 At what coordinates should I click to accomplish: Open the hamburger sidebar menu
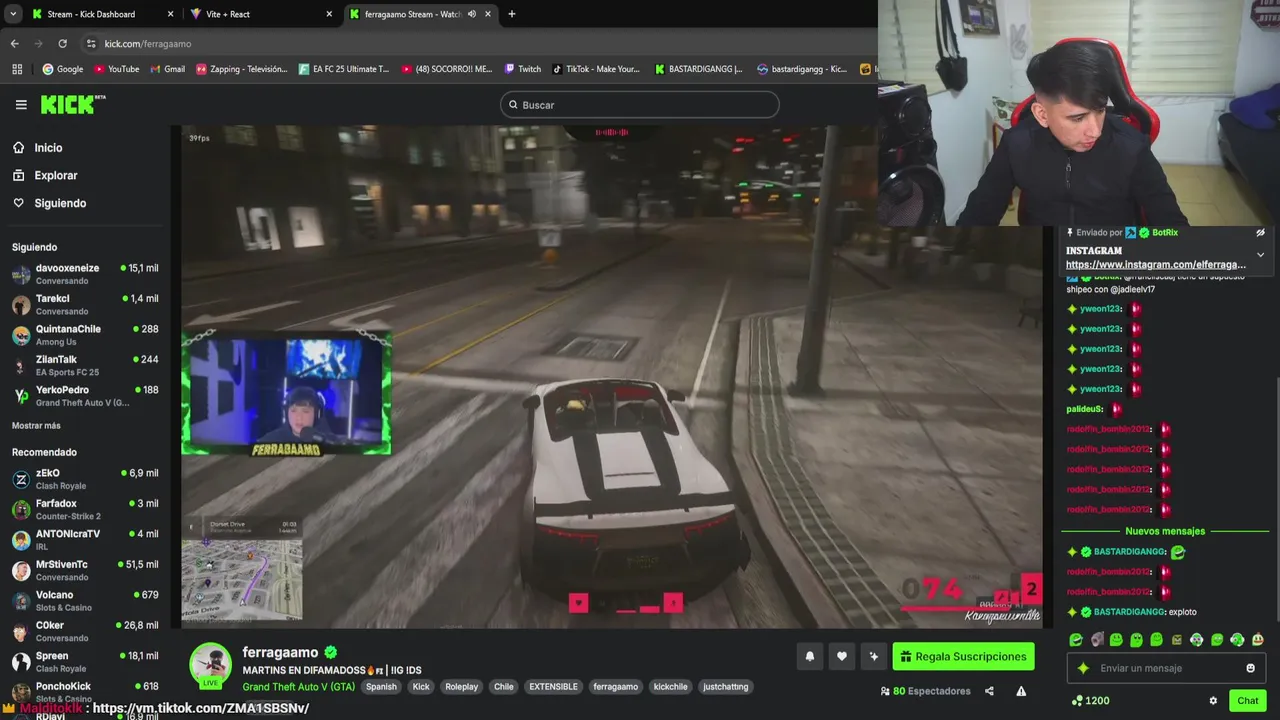click(x=21, y=104)
